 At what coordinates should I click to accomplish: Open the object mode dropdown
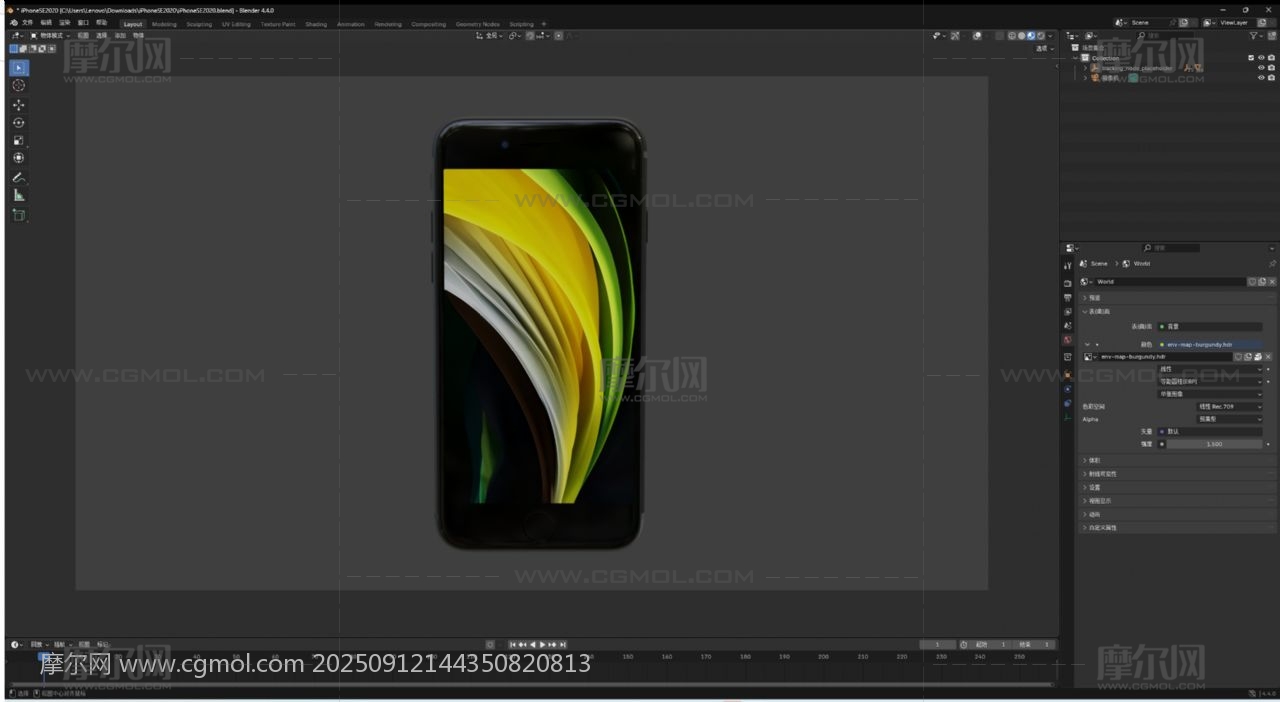(x=50, y=36)
